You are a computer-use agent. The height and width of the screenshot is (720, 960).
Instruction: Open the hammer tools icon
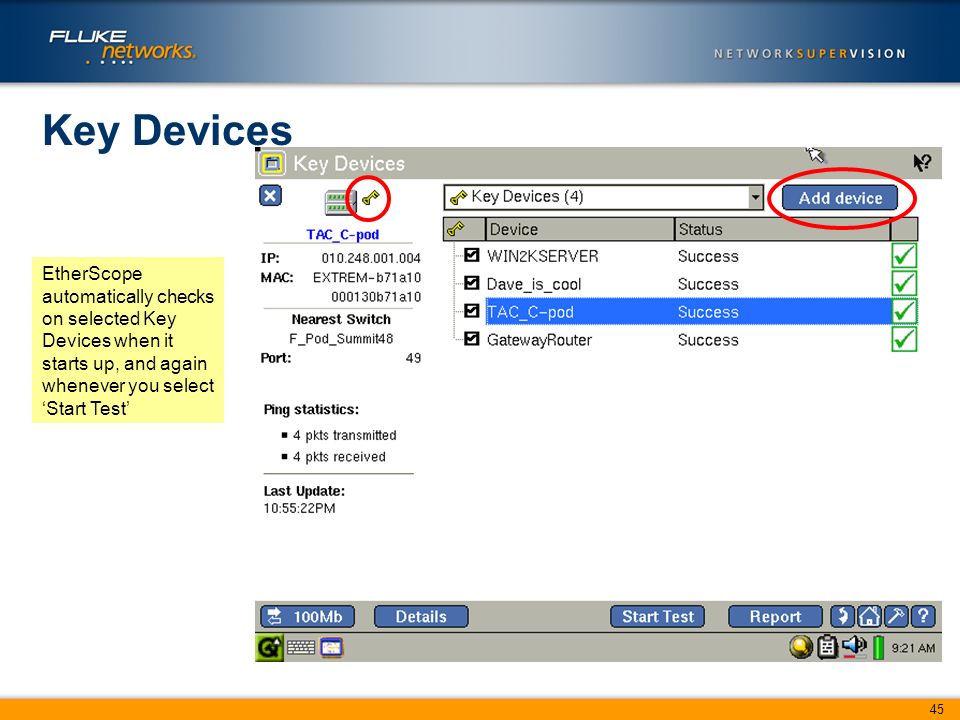[896, 616]
